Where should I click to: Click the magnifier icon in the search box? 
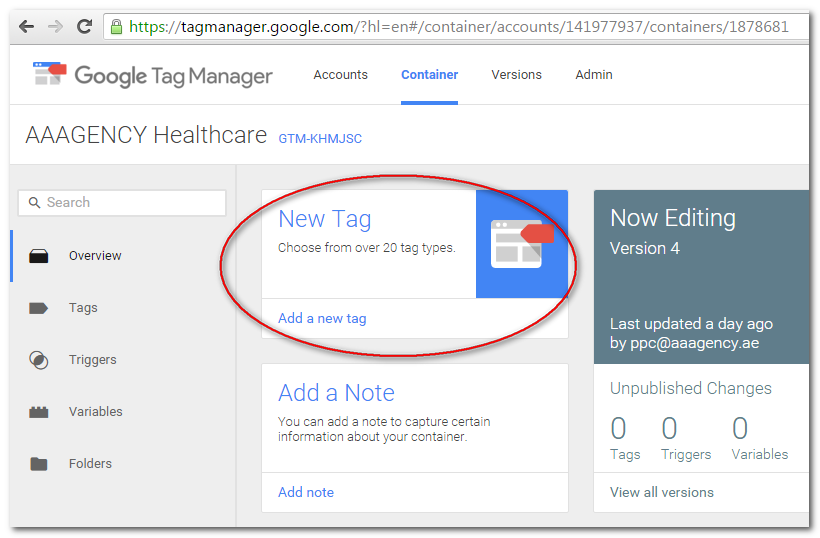[x=34, y=202]
